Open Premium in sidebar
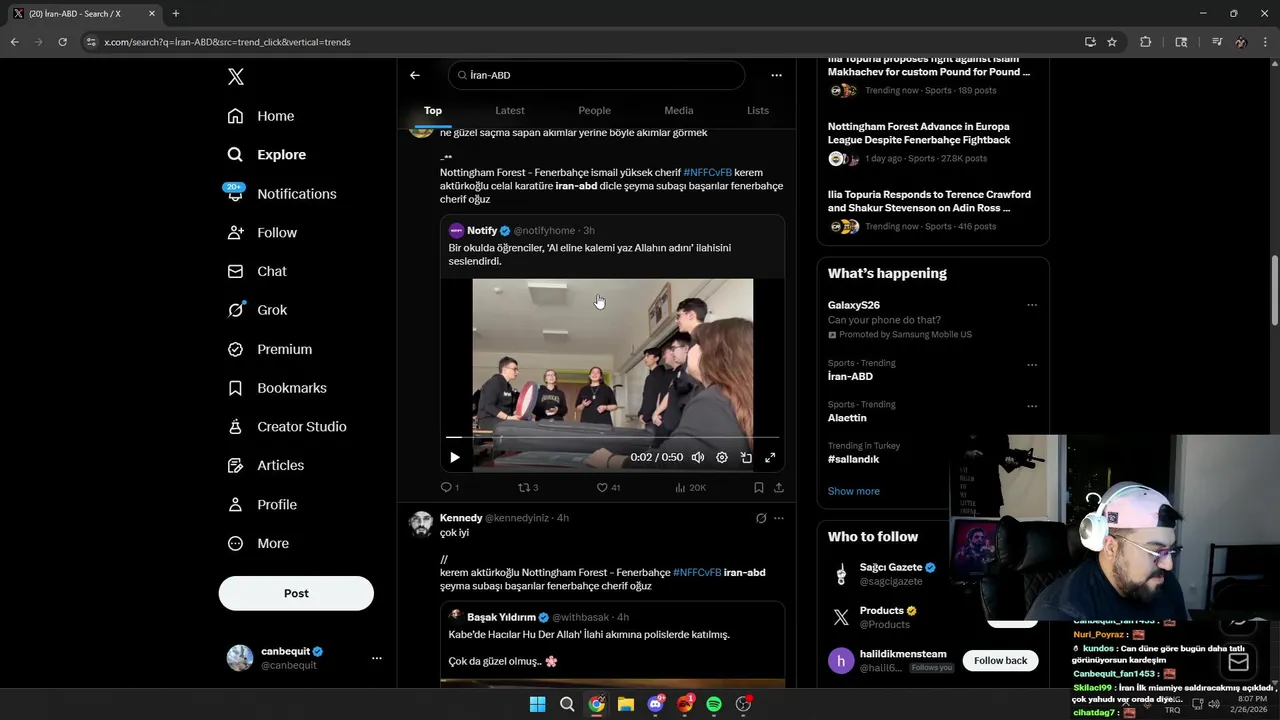 [270, 349]
